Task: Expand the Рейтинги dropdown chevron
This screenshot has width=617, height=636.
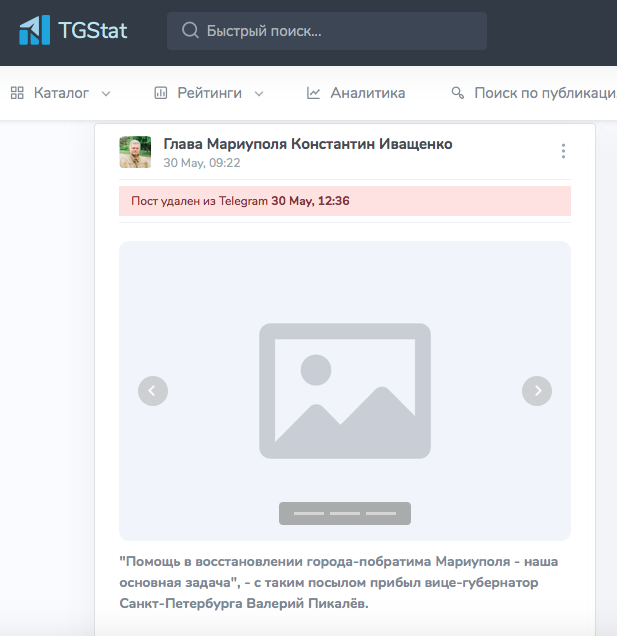Action: click(x=259, y=93)
